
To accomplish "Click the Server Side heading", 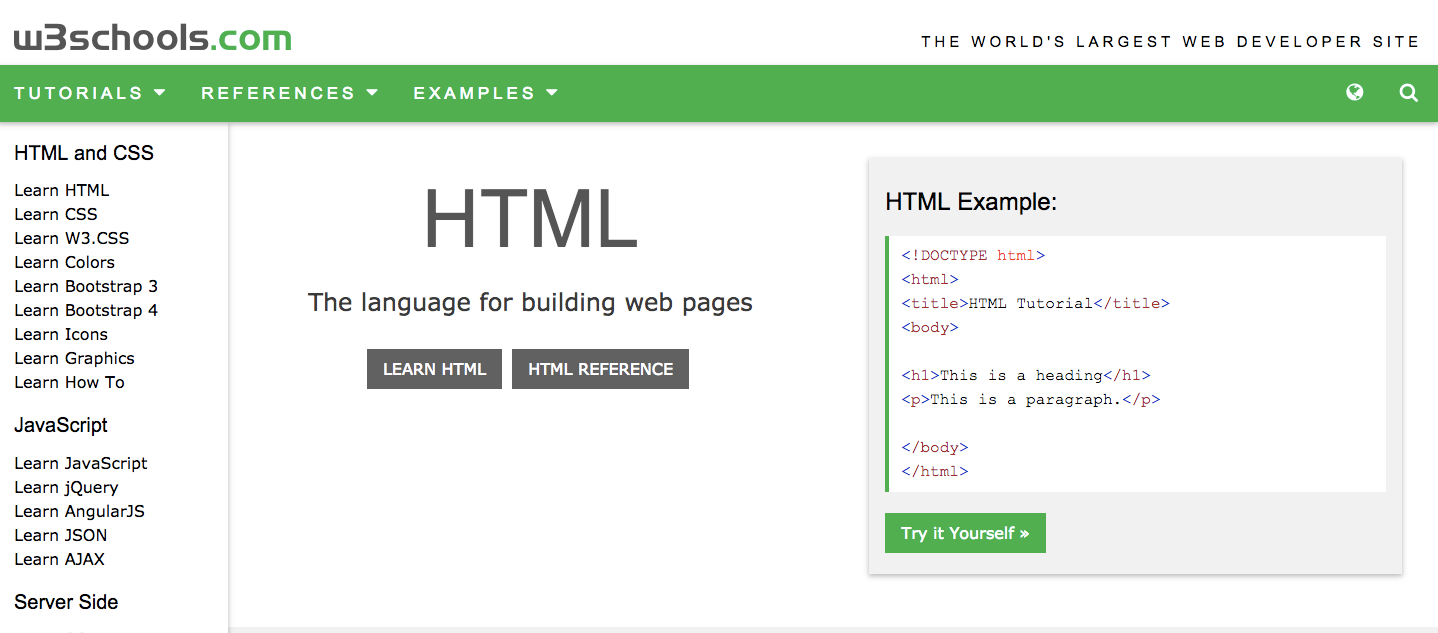I will click(x=66, y=602).
